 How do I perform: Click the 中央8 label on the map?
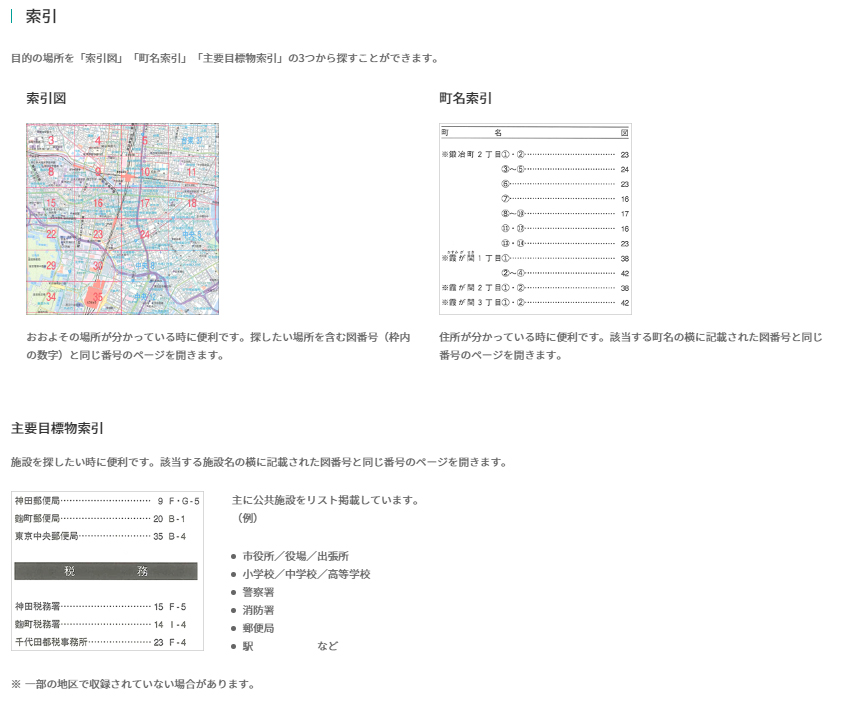pos(145,264)
